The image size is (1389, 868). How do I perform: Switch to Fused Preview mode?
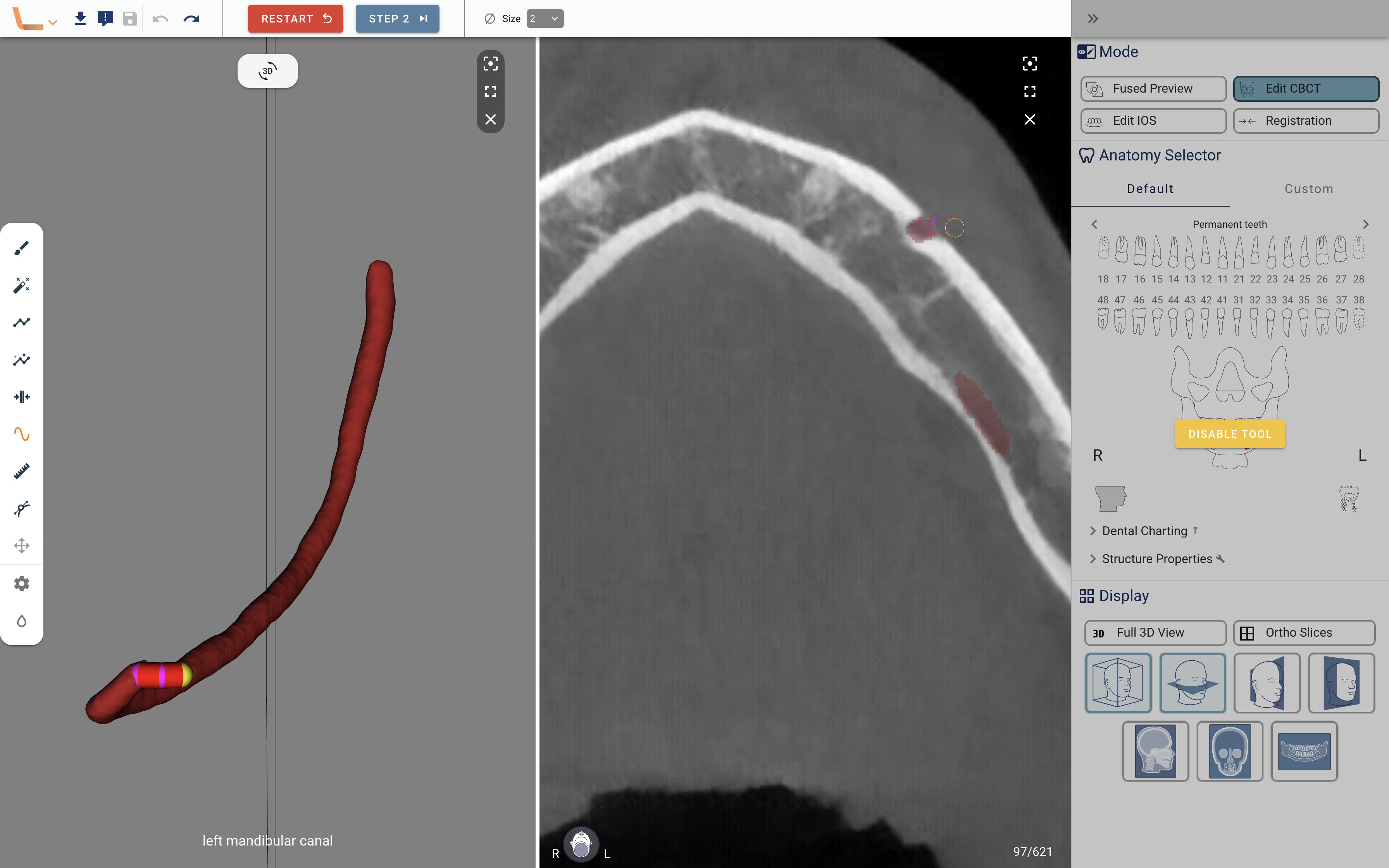click(x=1153, y=88)
